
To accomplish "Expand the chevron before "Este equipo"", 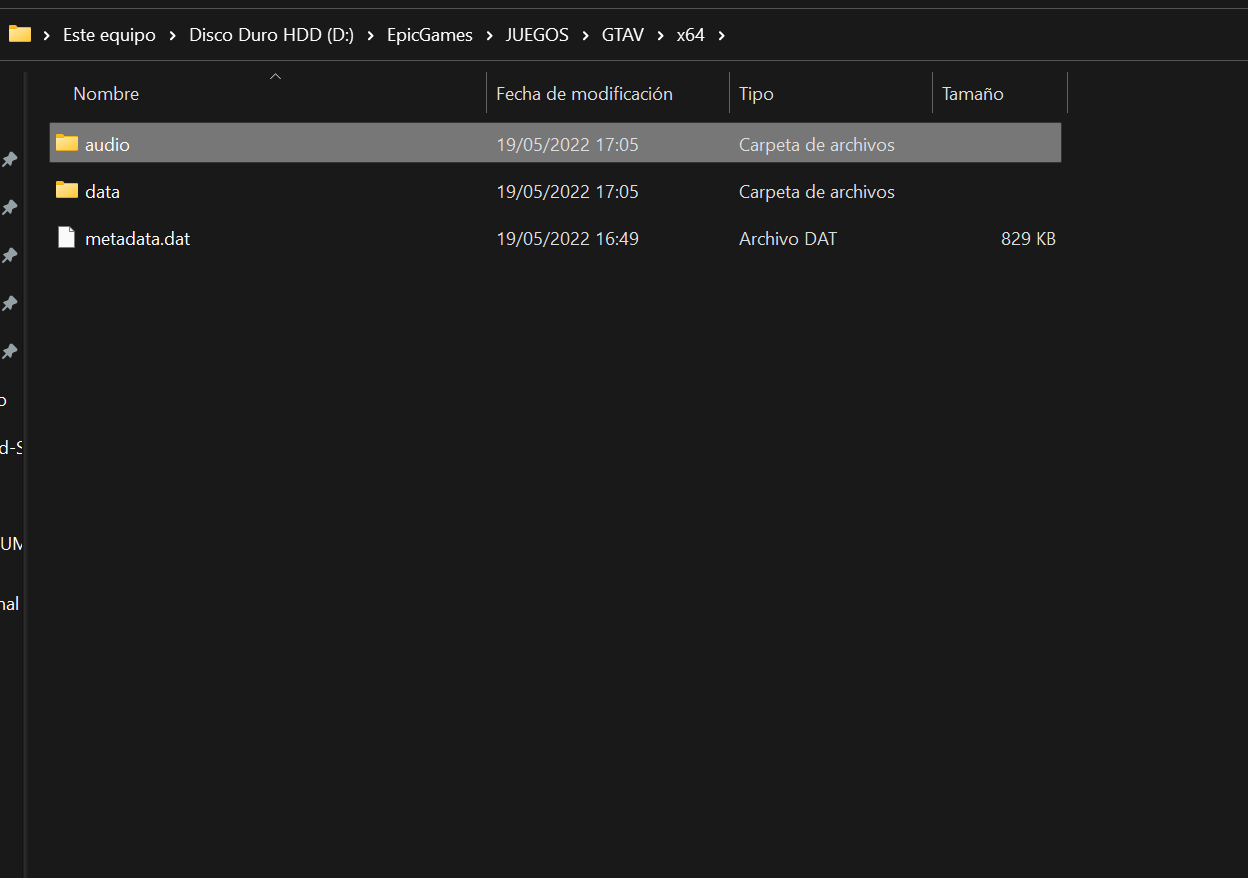I will pyautogui.click(x=47, y=35).
